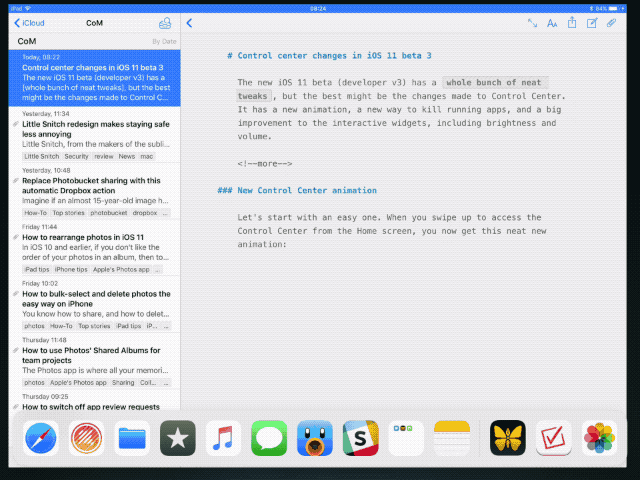Open the Reeder star app in dock
The height and width of the screenshot is (480, 640).
point(178,438)
